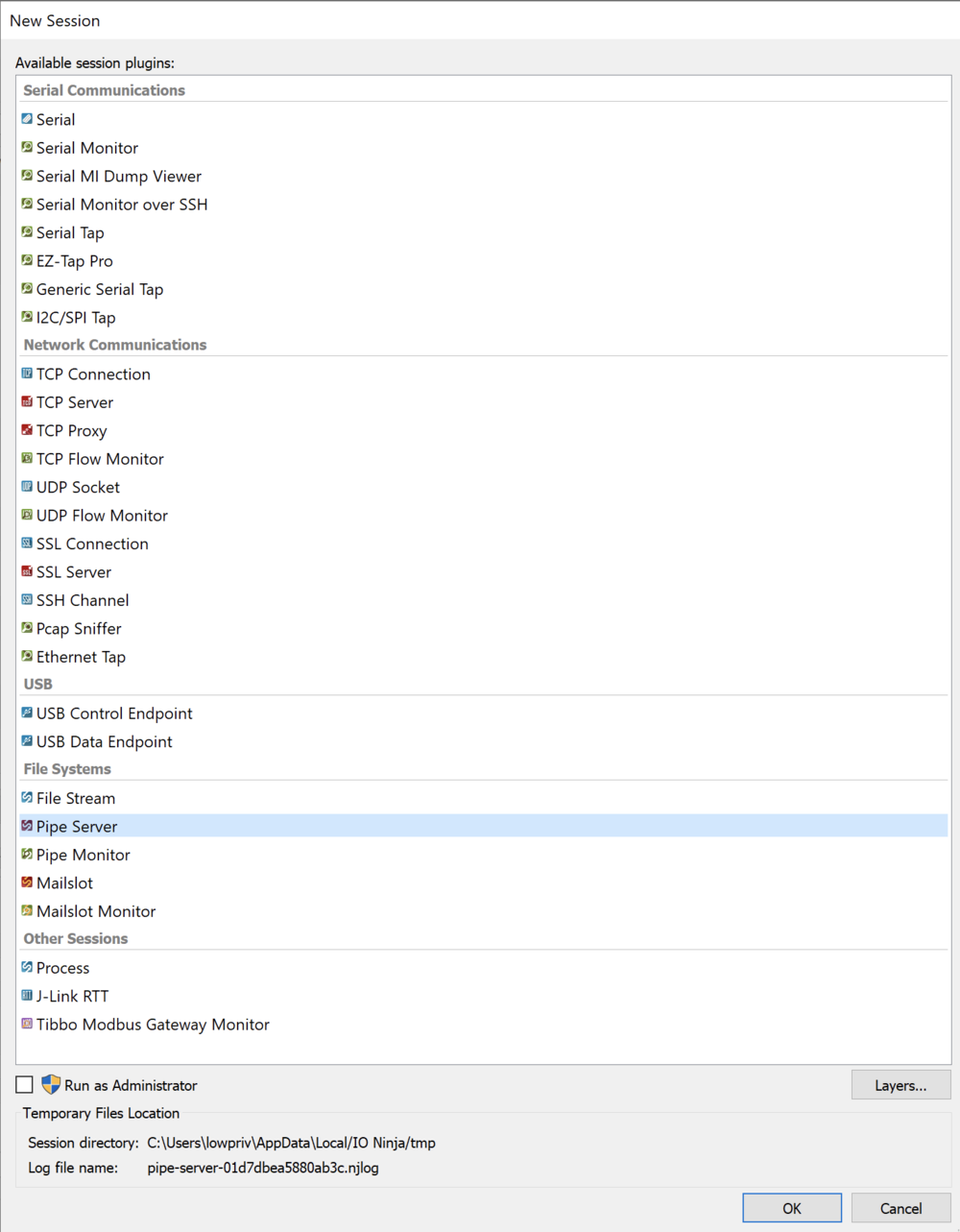
Task: Select the J-Link RTT label
Action: pyautogui.click(x=72, y=997)
